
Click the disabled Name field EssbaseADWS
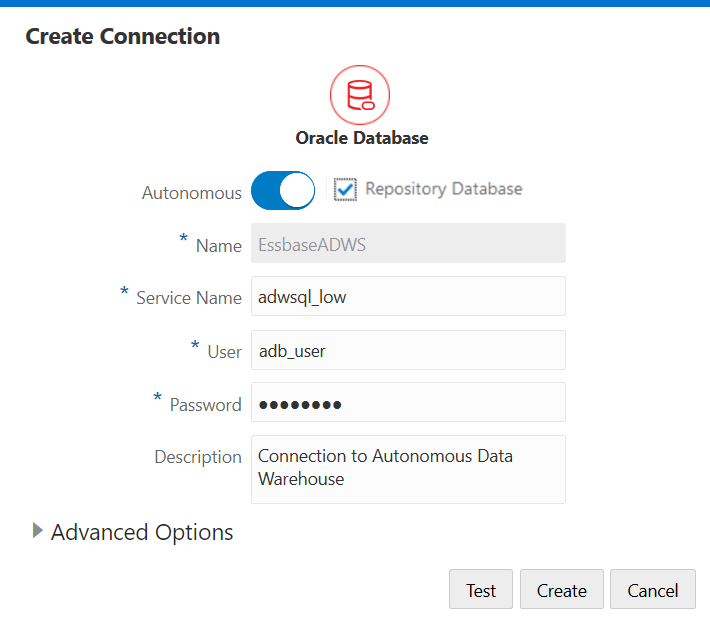click(408, 243)
